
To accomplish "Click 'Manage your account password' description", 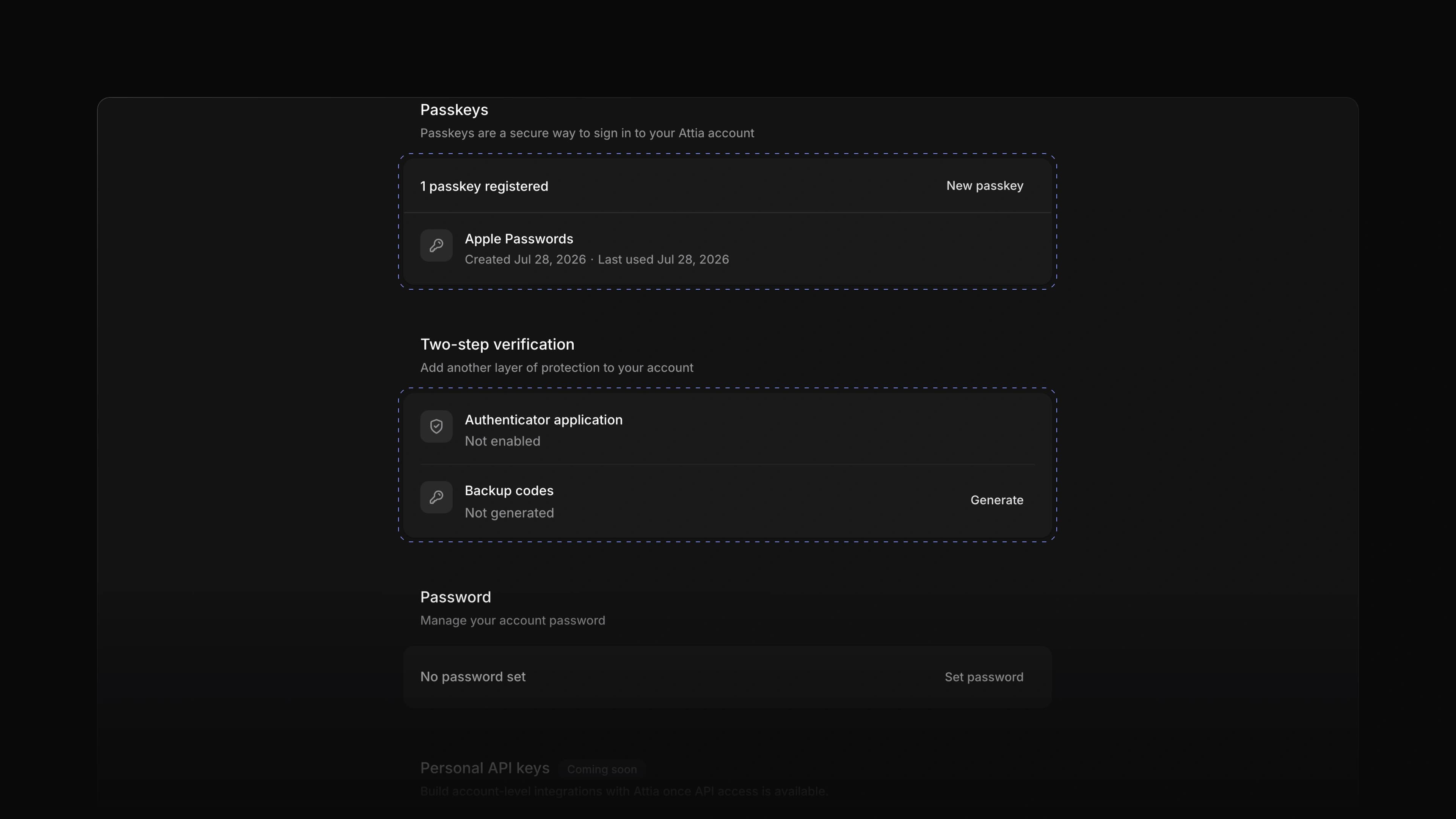I will click(x=512, y=621).
